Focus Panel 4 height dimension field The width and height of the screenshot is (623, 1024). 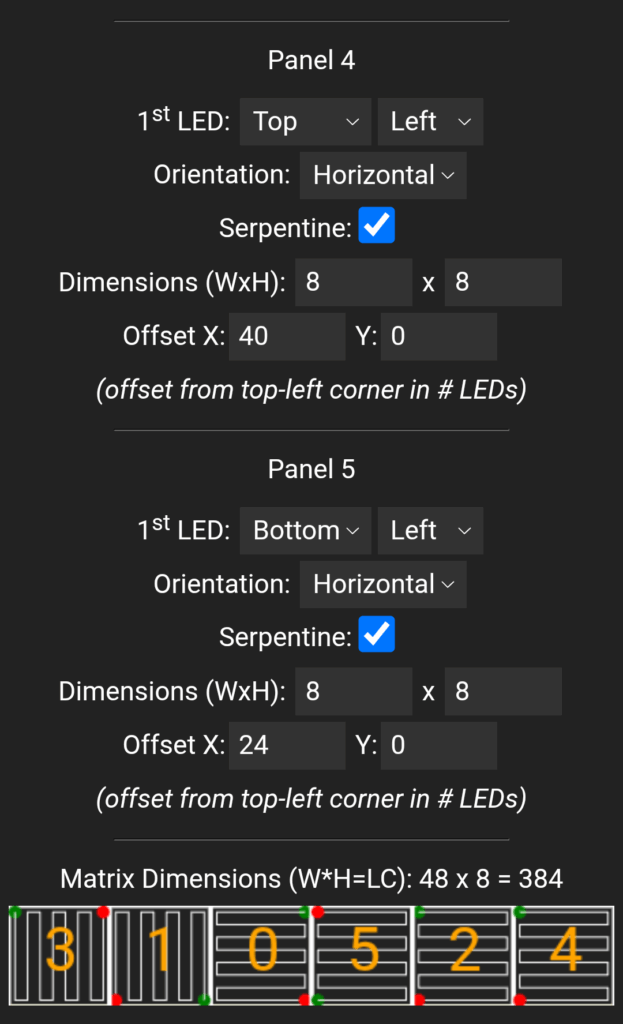503,282
